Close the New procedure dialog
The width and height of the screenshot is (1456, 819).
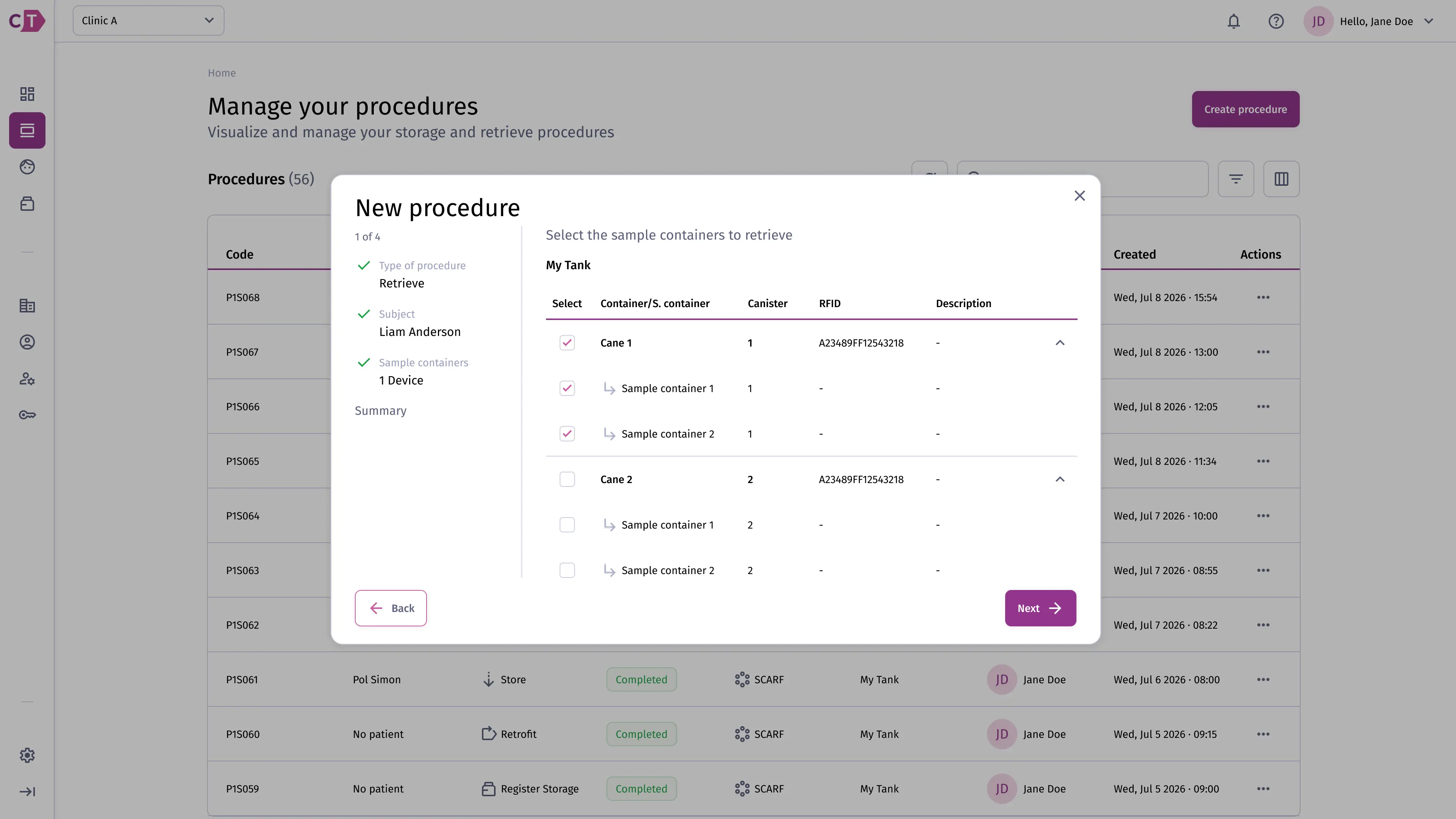pyautogui.click(x=1079, y=196)
